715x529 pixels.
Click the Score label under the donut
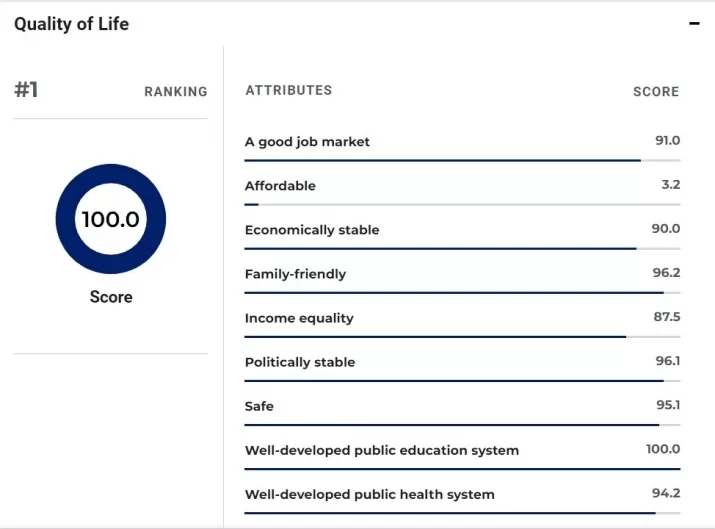(110, 297)
